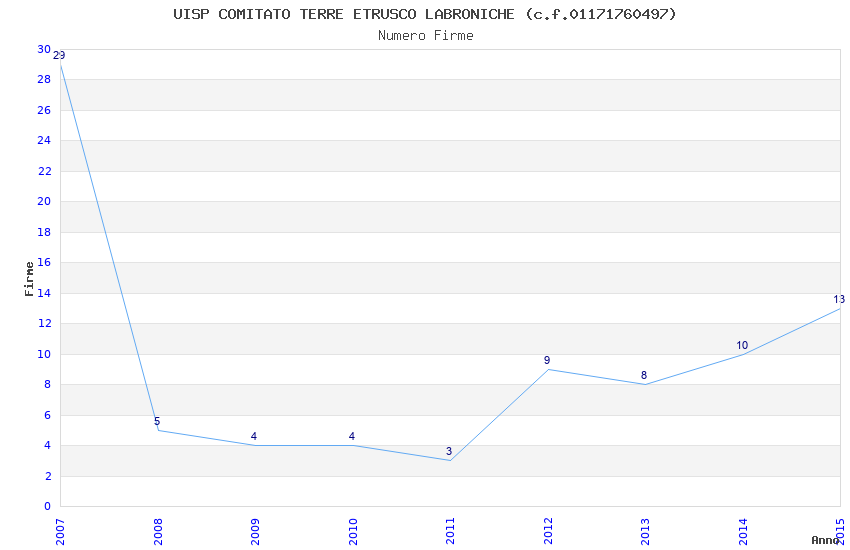
Task: Click the x-axis year label 2013
Action: [x=645, y=532]
